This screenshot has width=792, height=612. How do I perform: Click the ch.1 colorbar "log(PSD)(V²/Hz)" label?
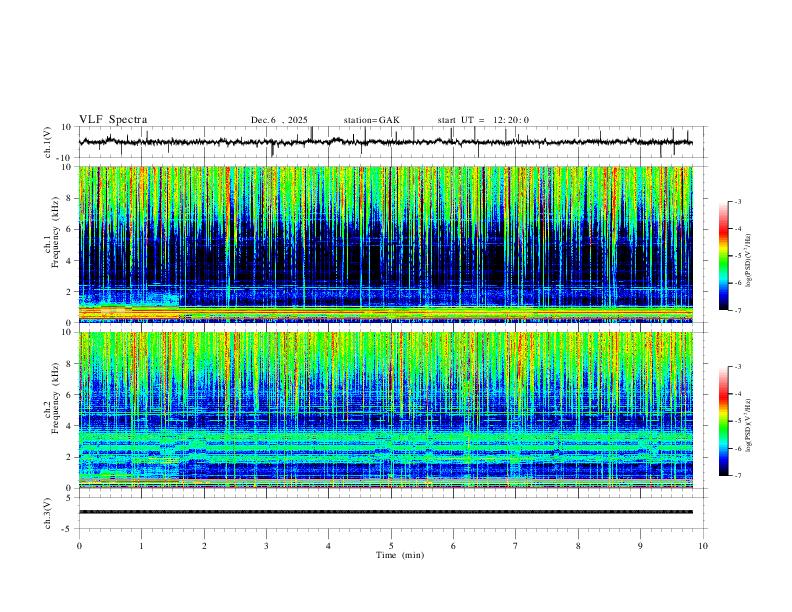point(749,260)
